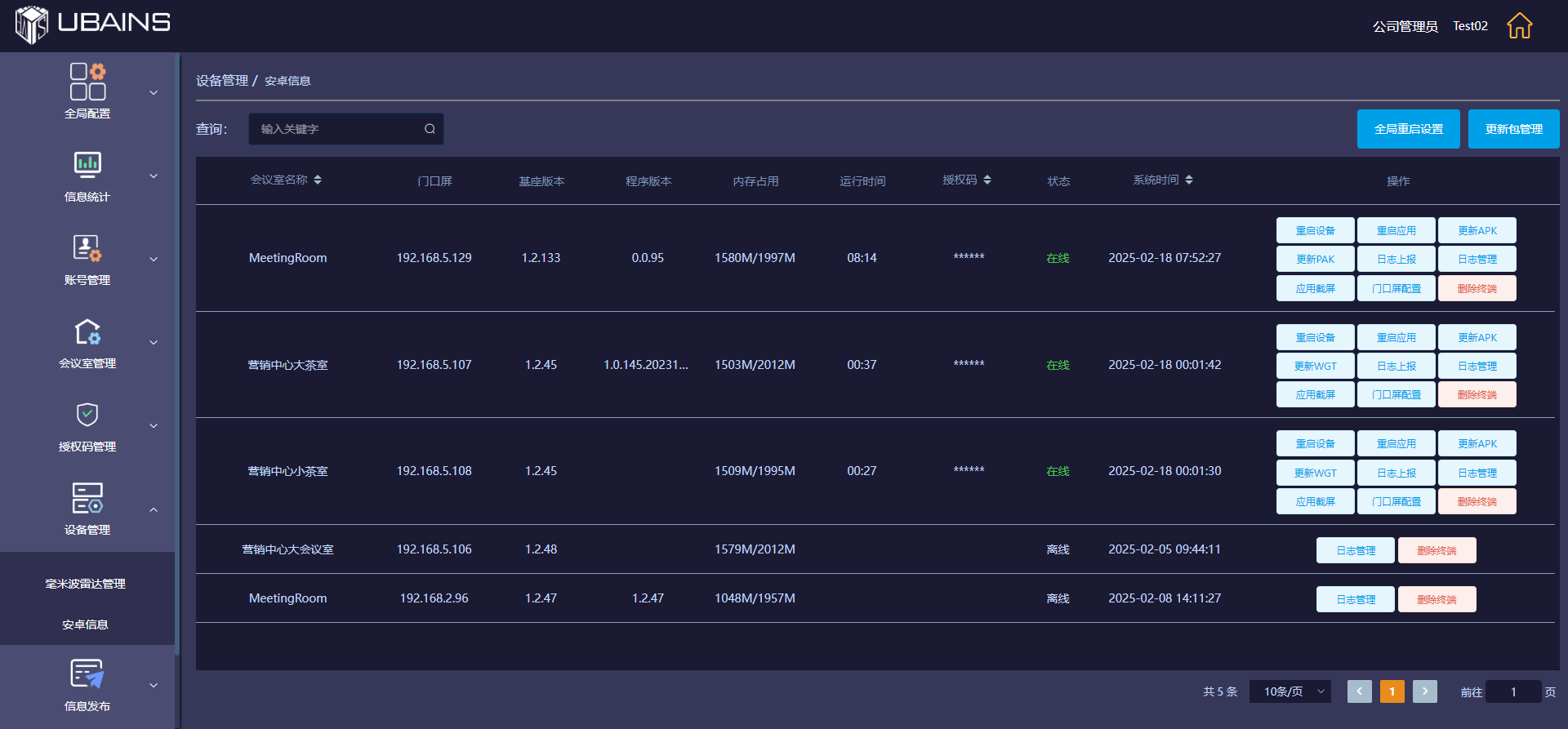Click the 1580M/1997M memory cell
The image size is (1568, 729).
[755, 257]
